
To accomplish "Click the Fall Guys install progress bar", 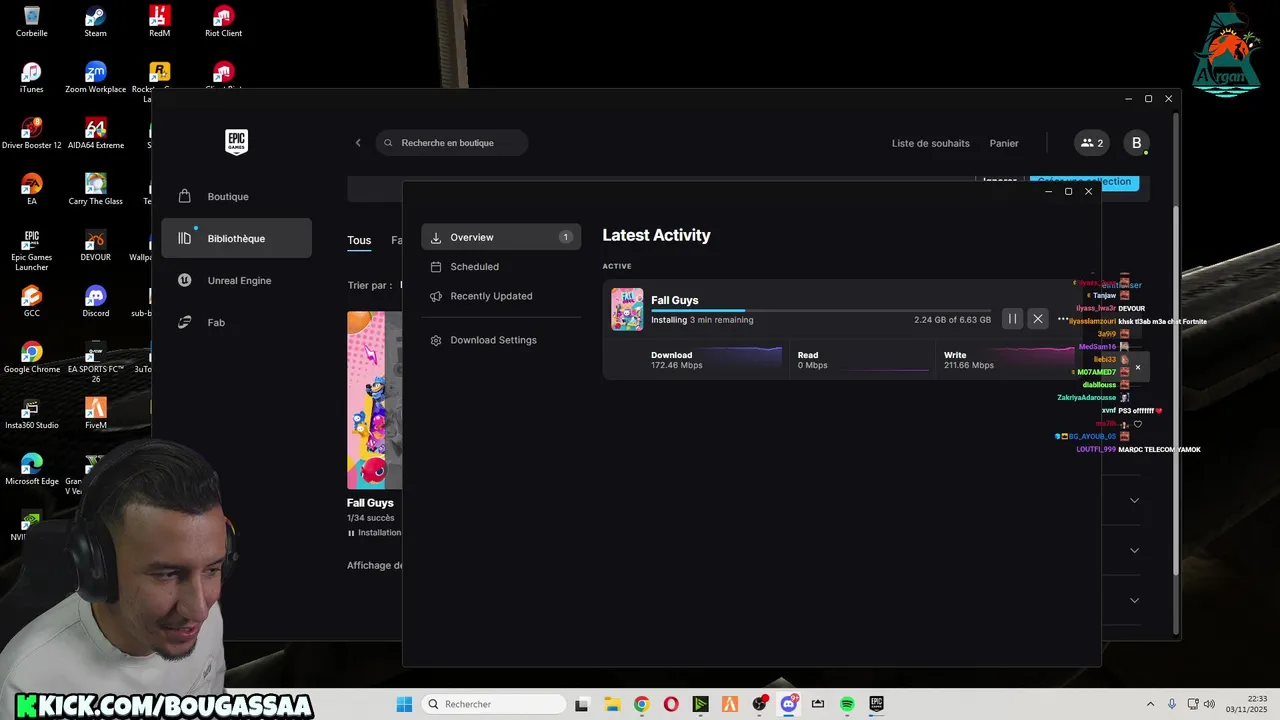I will pyautogui.click(x=821, y=311).
